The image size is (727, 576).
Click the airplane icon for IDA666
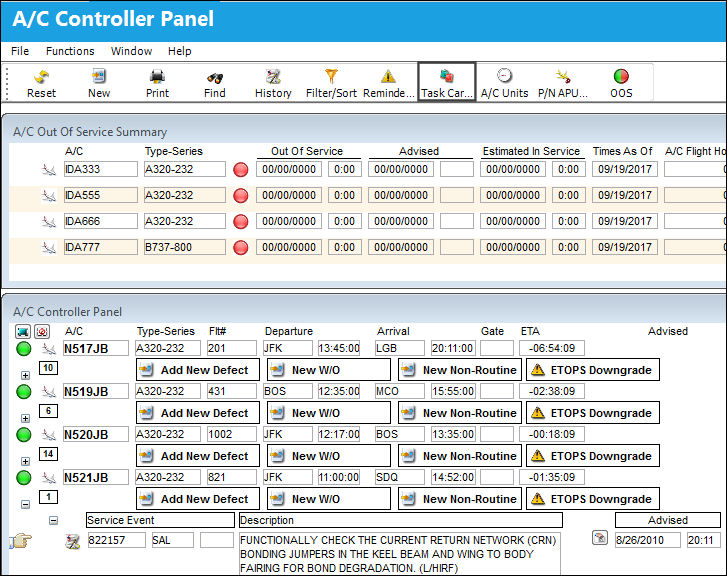coord(49,221)
